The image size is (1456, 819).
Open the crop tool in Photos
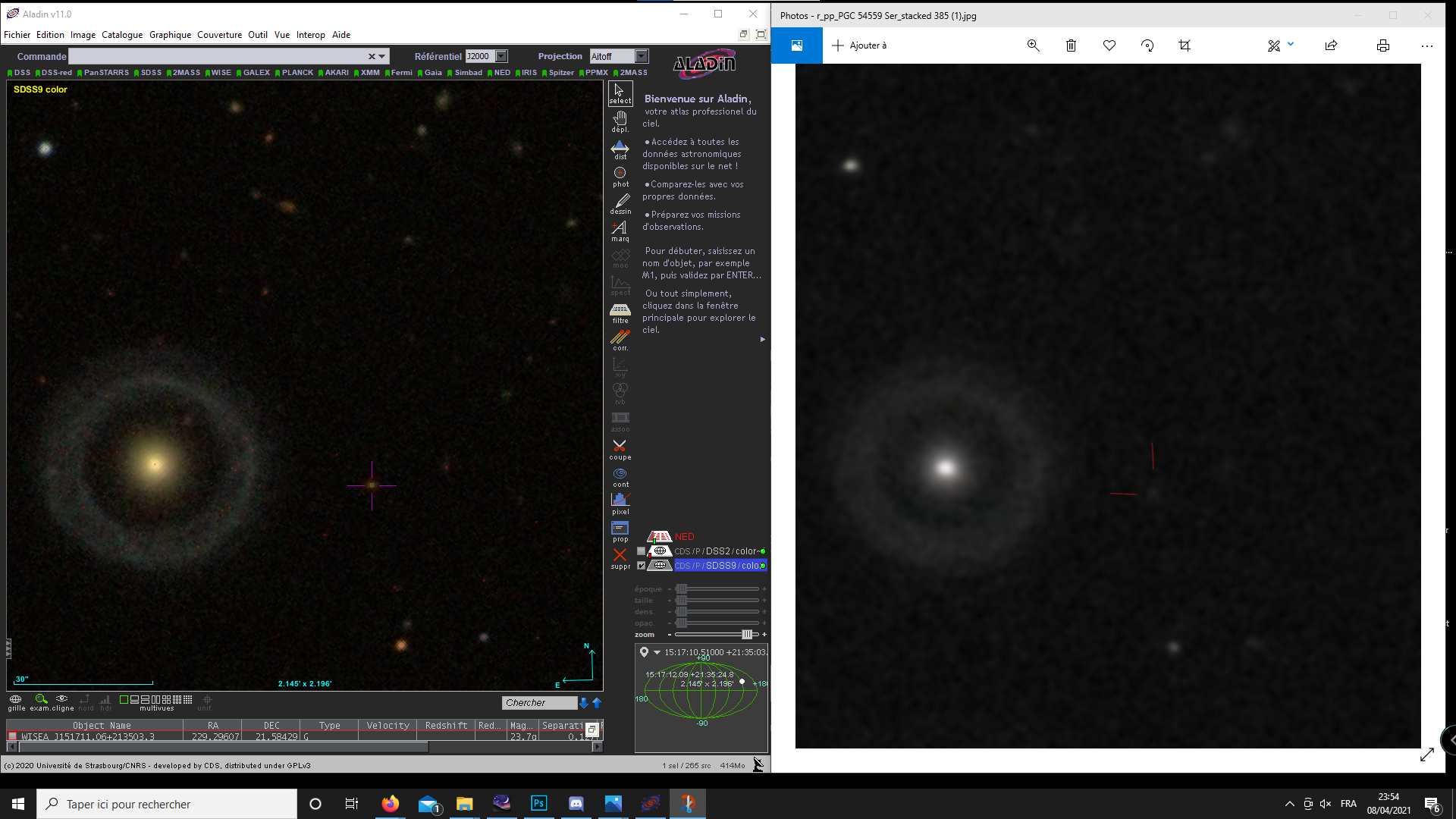point(1185,45)
